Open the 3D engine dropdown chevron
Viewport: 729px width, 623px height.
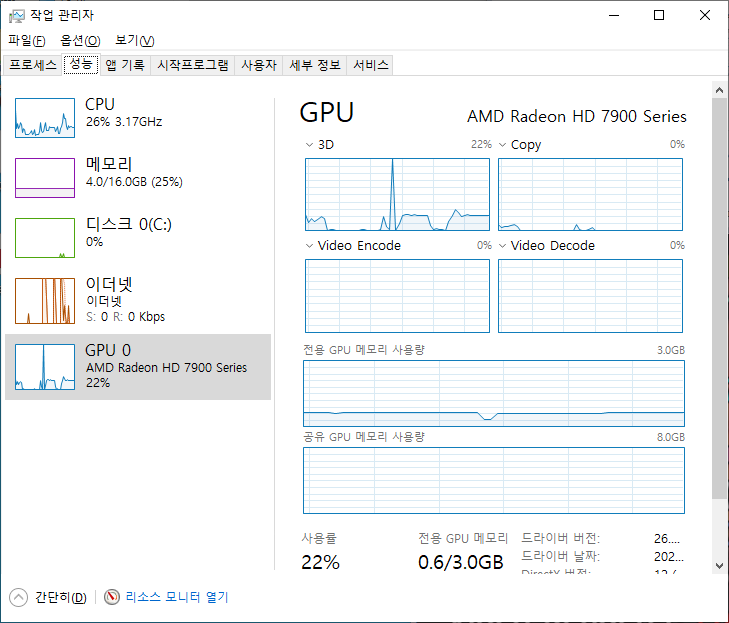pos(309,145)
